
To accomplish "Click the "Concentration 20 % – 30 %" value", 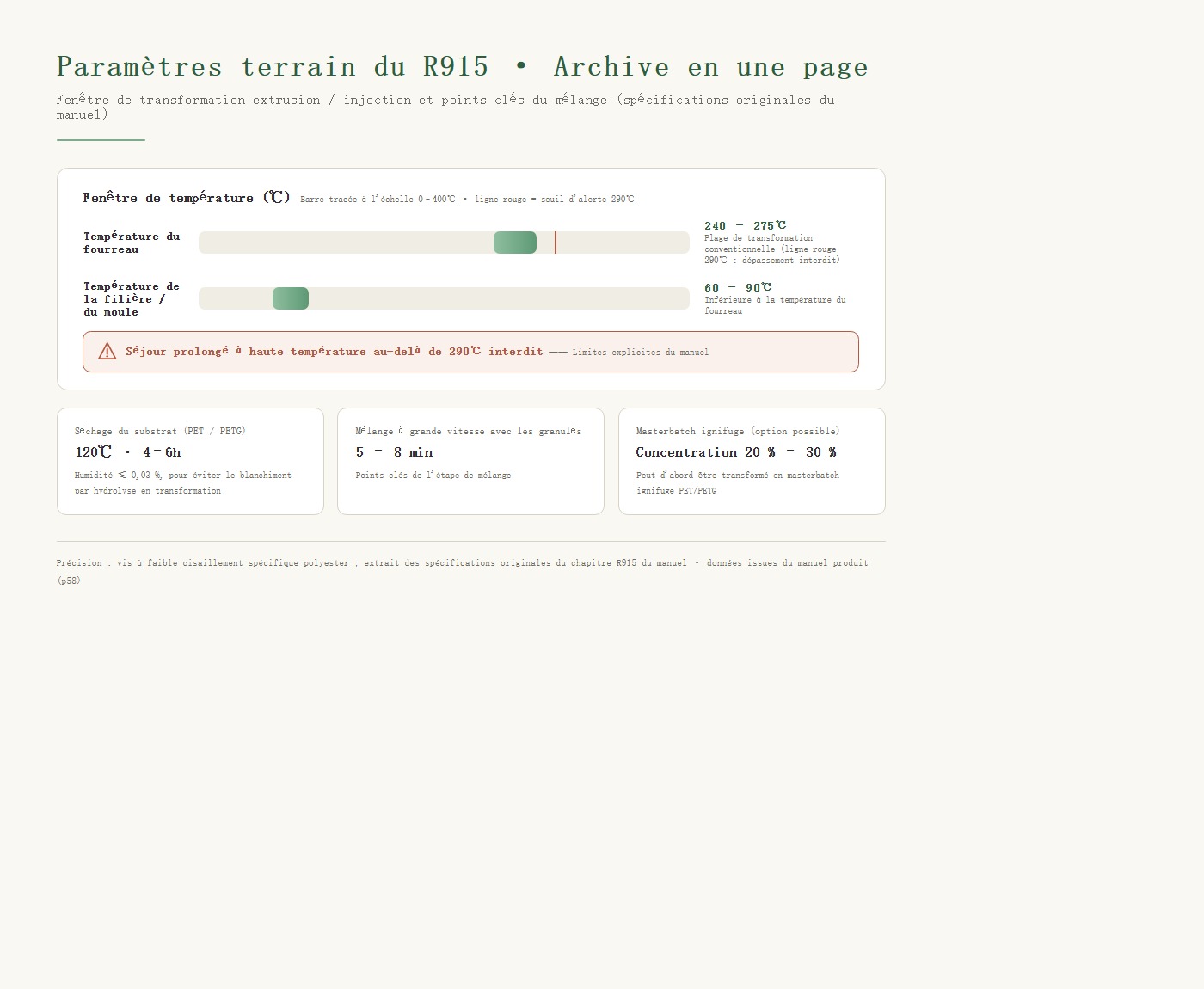I will click(736, 451).
